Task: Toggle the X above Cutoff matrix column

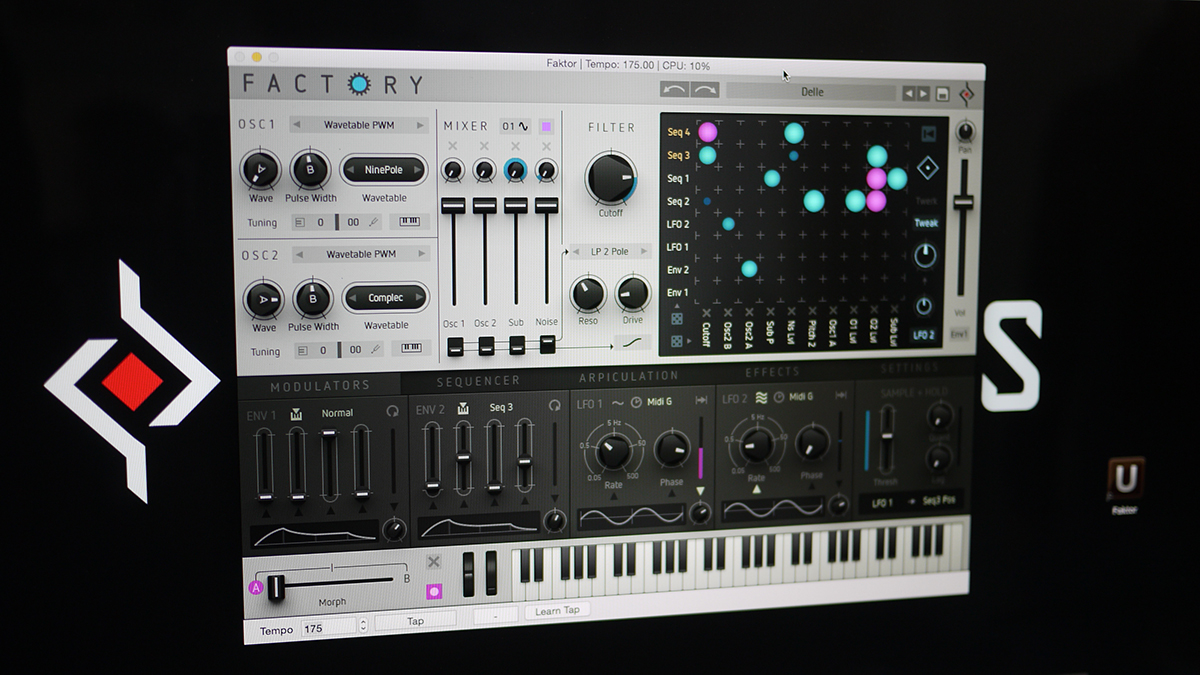Action: pyautogui.click(x=707, y=314)
